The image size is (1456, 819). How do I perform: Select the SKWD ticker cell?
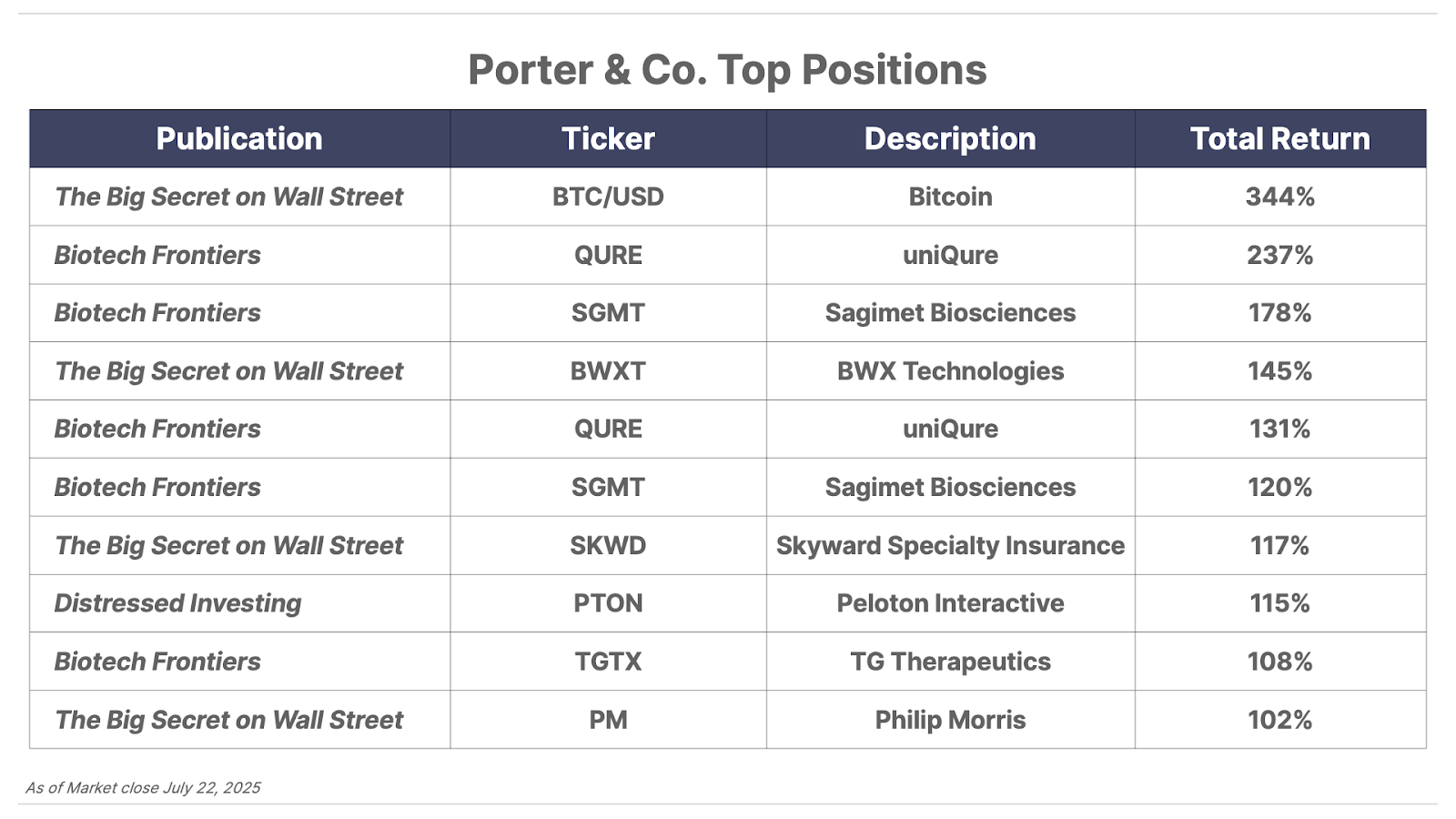click(608, 545)
